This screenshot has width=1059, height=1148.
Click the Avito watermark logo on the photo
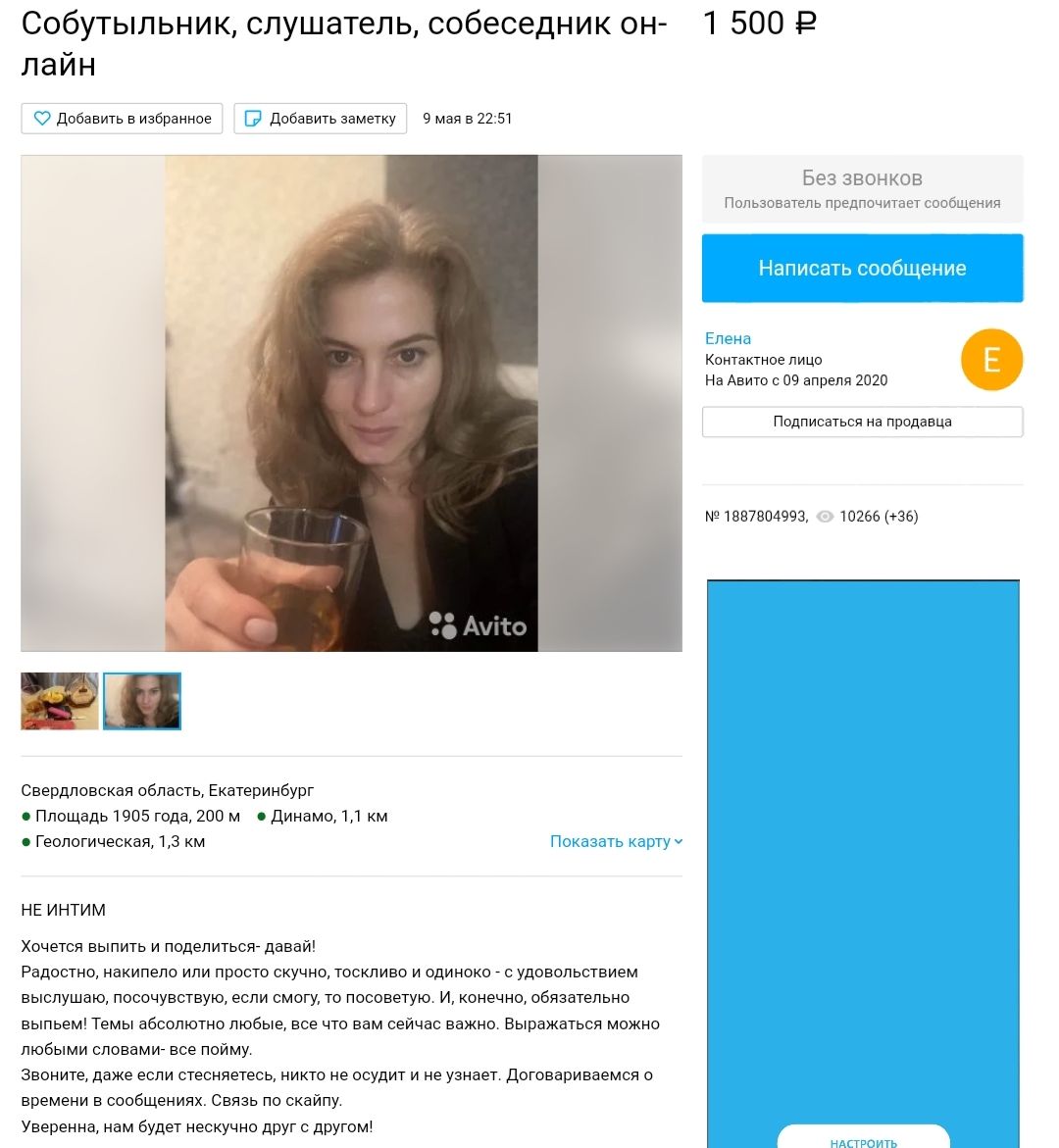click(x=478, y=625)
